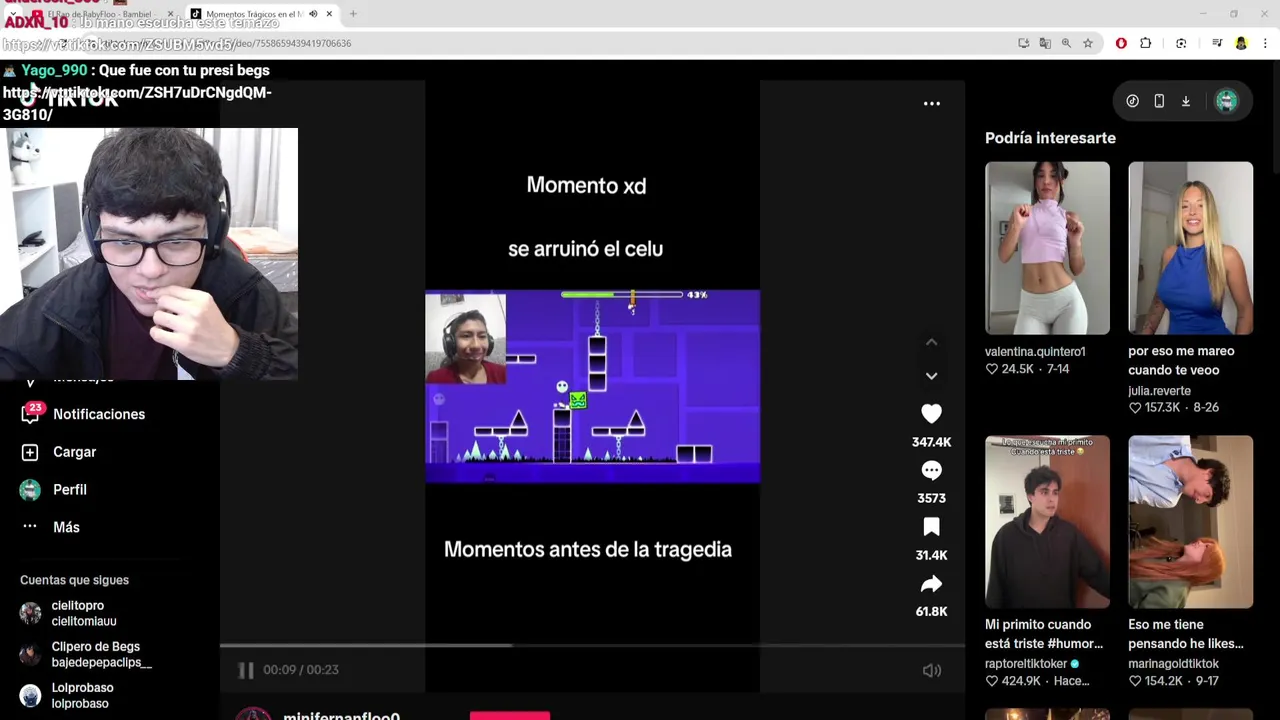
Task: Click the video player area
Action: [x=592, y=386]
